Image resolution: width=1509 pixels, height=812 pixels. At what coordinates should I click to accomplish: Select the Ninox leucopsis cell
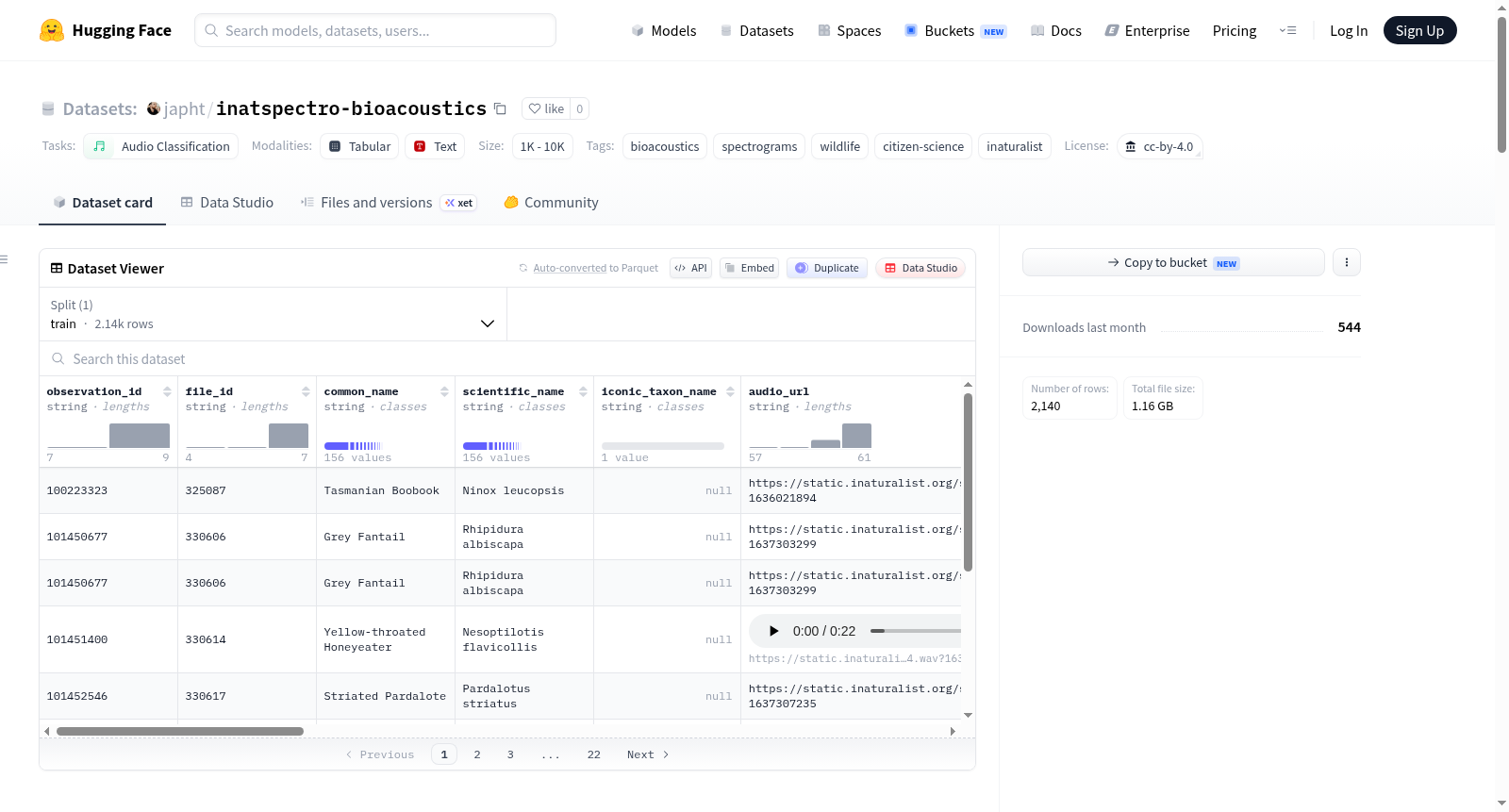(x=524, y=490)
